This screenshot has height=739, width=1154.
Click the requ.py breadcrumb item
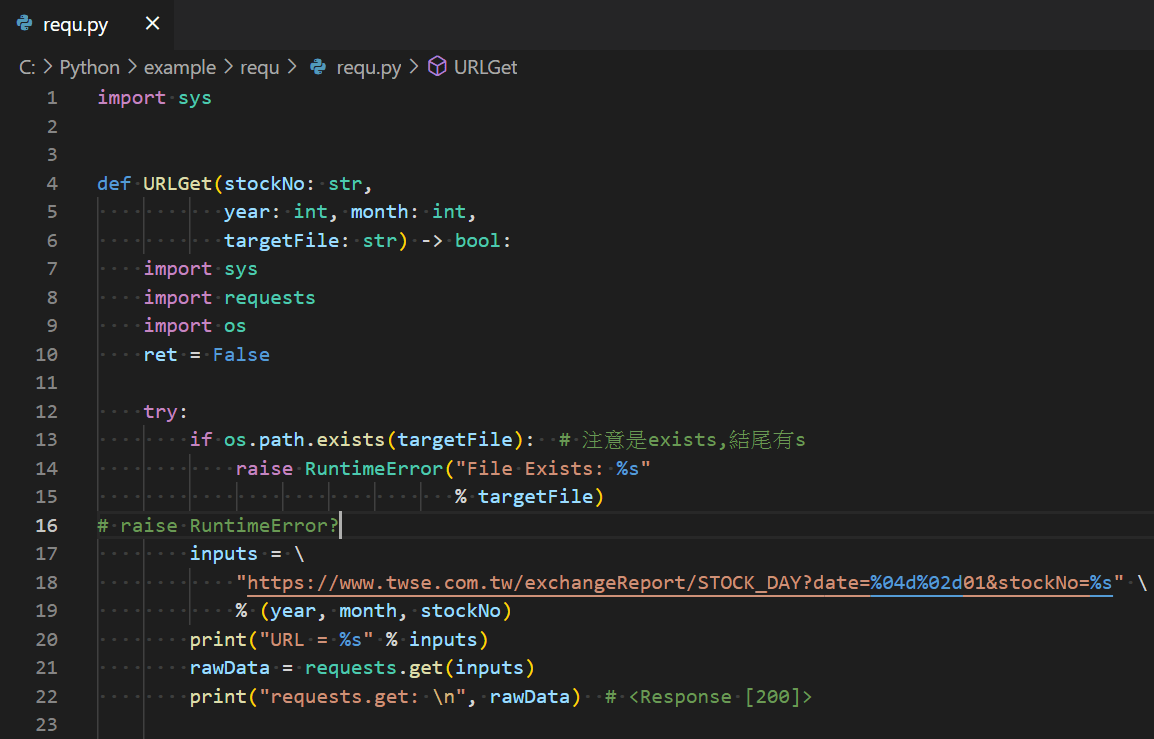click(370, 67)
